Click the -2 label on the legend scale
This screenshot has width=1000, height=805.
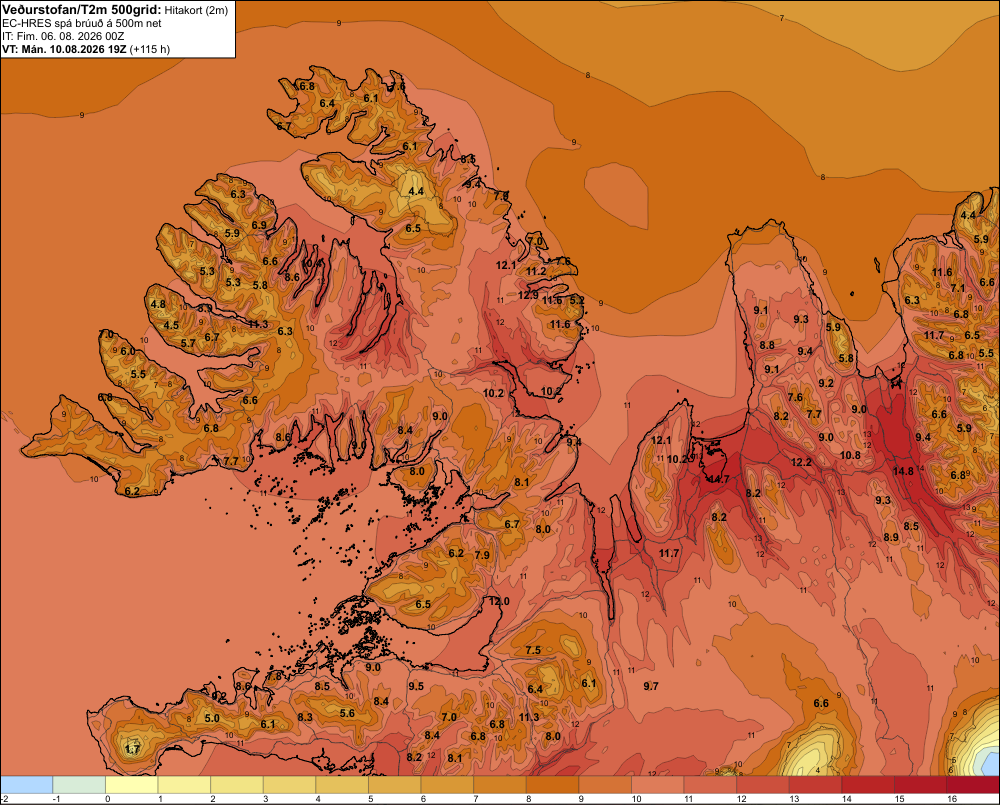point(4,799)
